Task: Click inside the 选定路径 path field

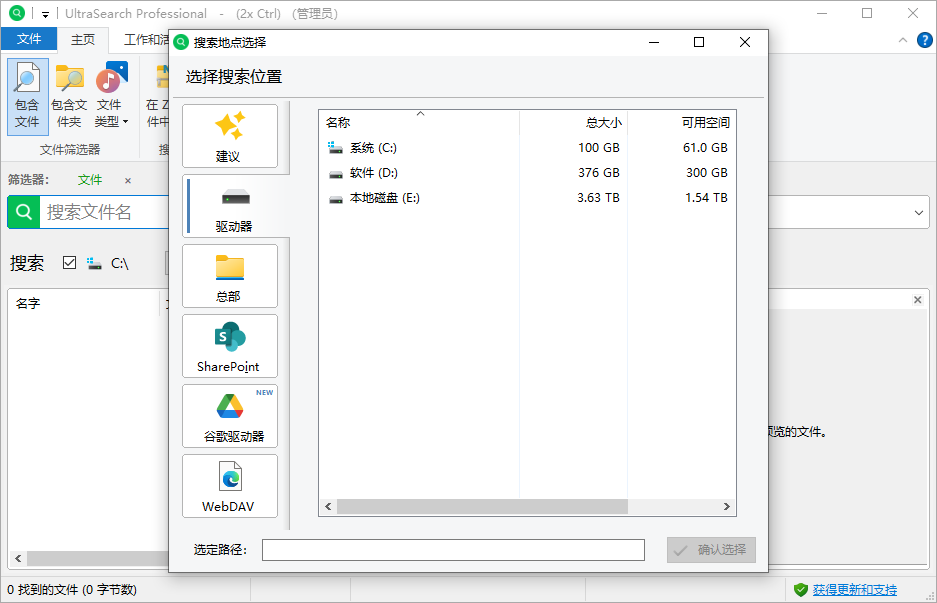Action: tap(452, 549)
